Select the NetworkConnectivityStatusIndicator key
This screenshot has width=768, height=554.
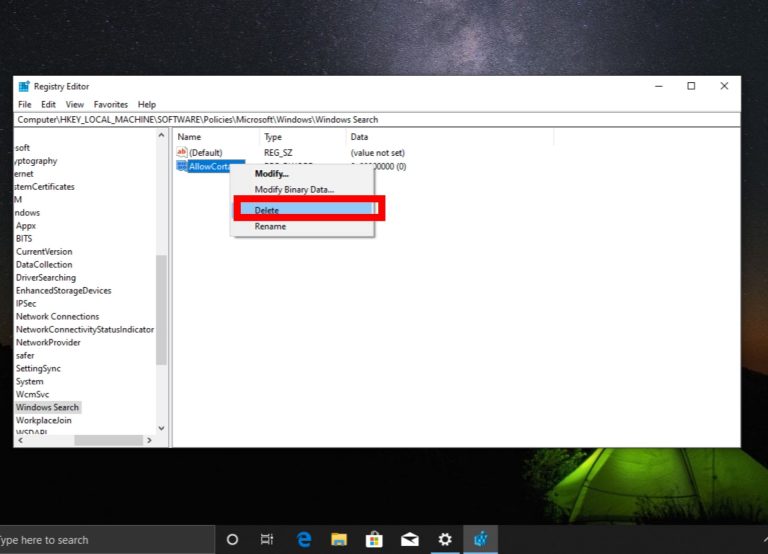point(85,330)
